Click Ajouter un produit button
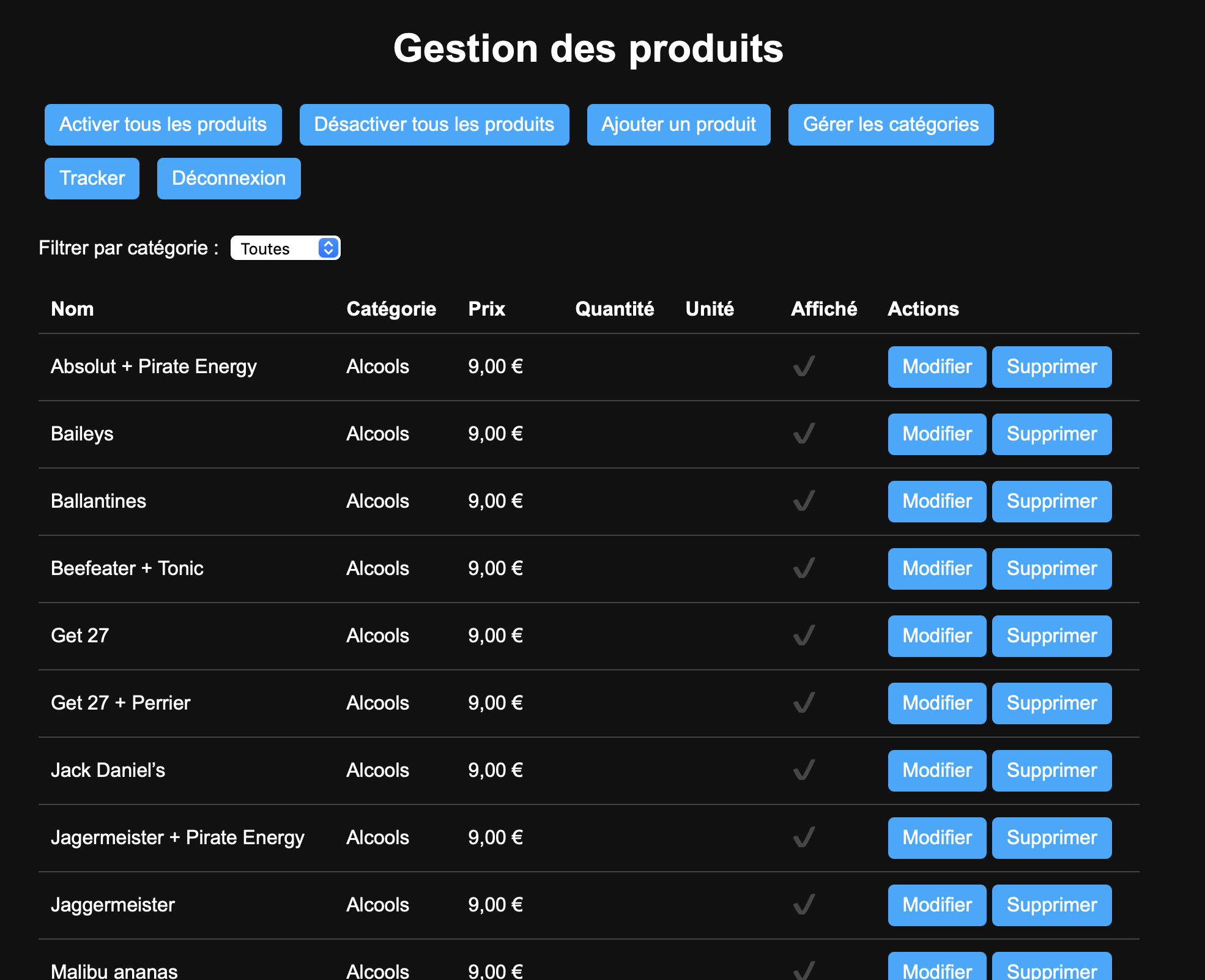Image resolution: width=1205 pixels, height=980 pixels. tap(678, 125)
